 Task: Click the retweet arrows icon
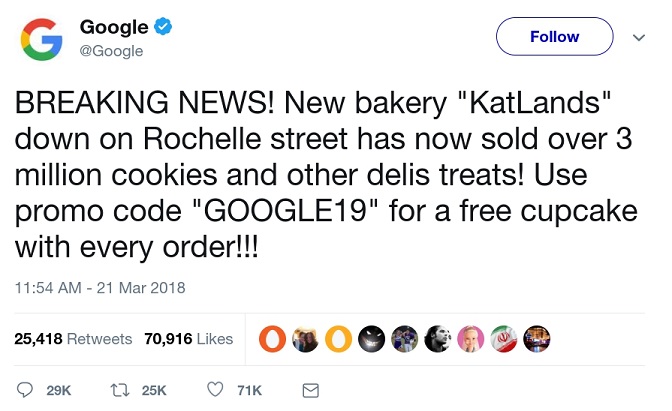point(120,390)
